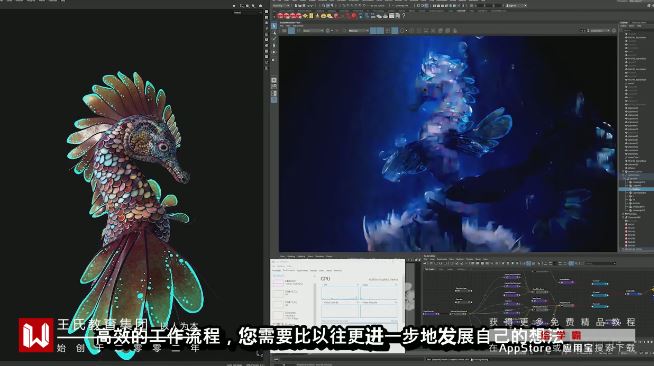Select the arrow Select tool in Maya toolbox
The width and height of the screenshot is (654, 366).
[x=274, y=26]
